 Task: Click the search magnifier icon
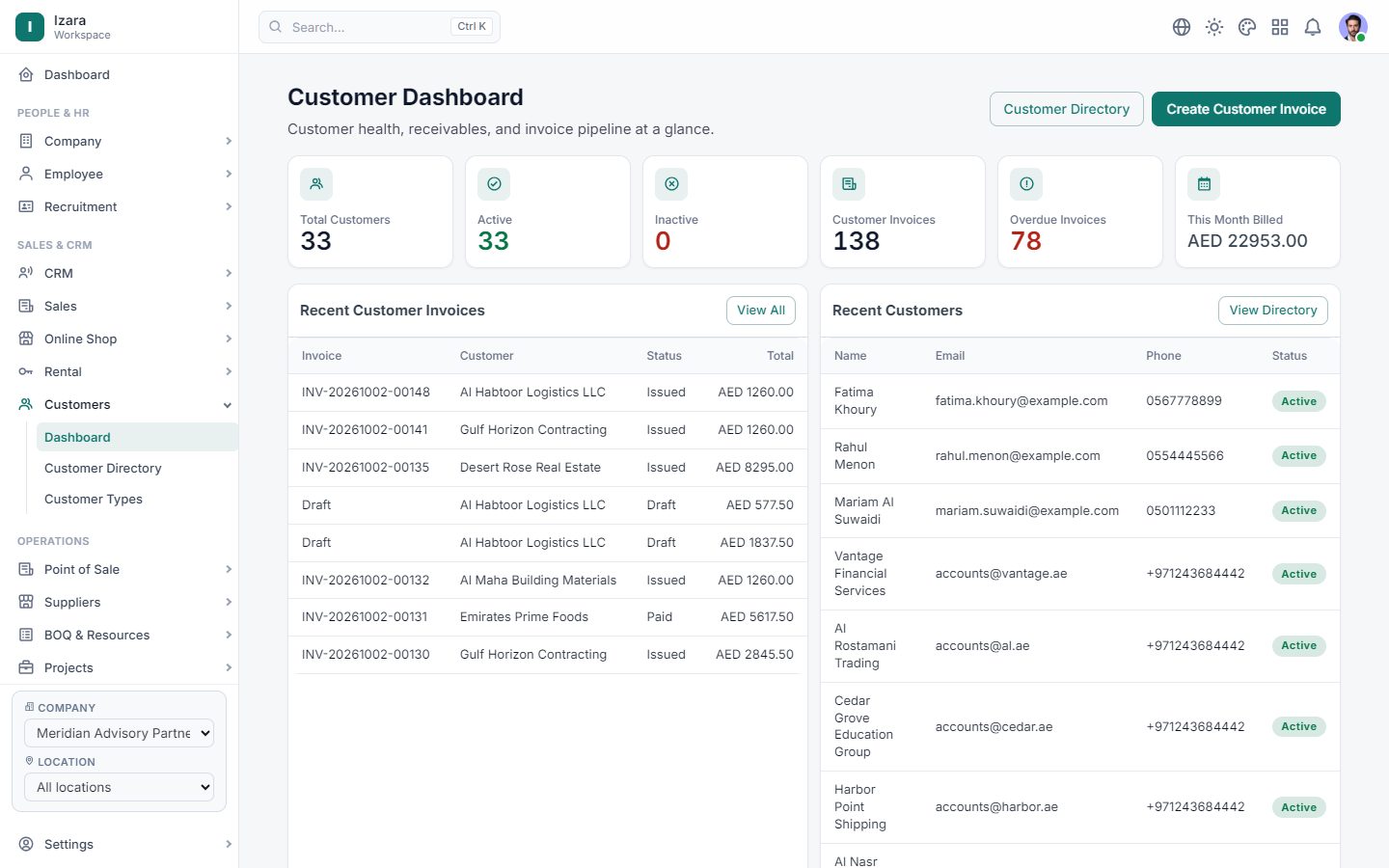point(276,27)
